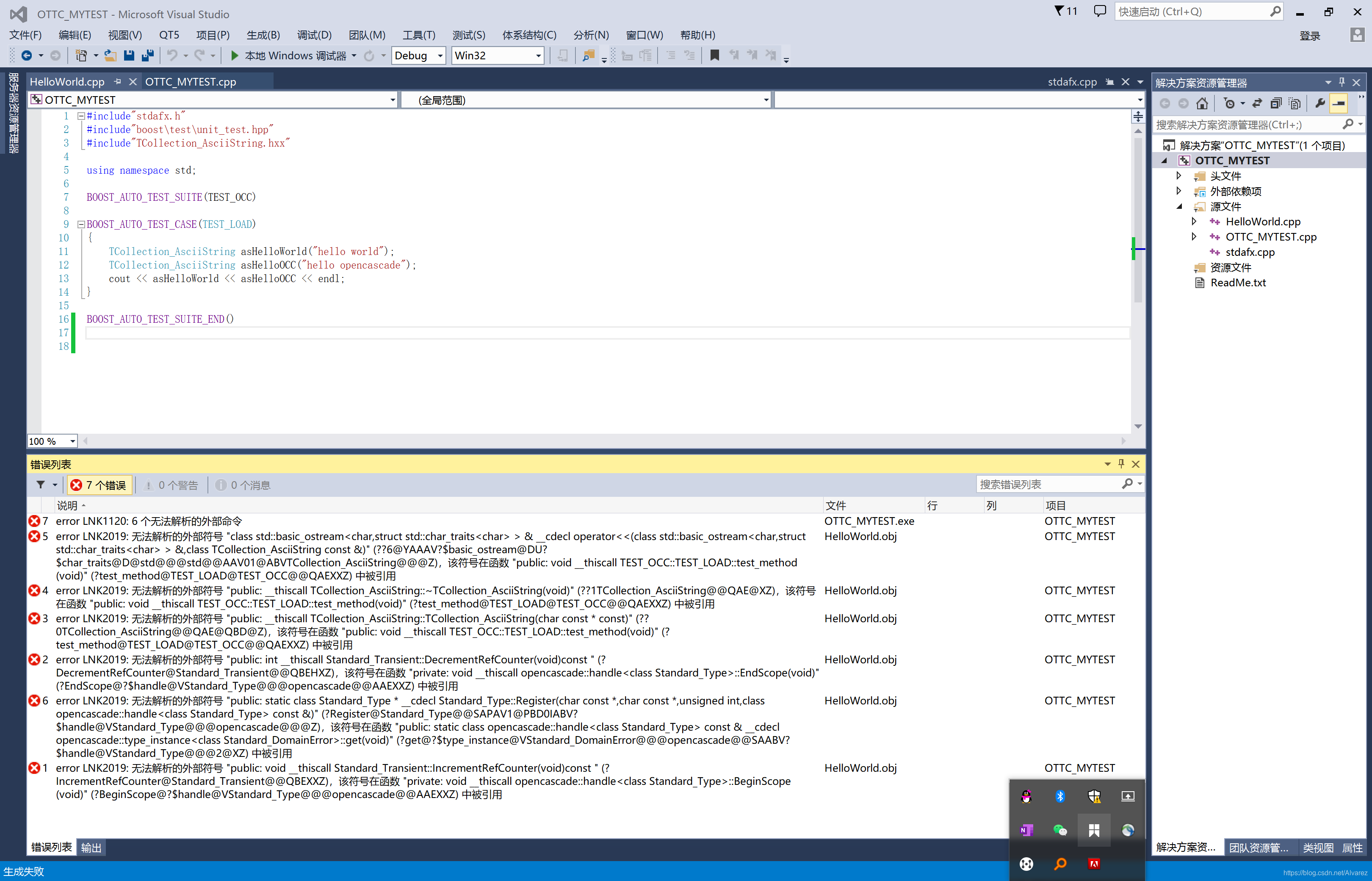Click the Collapse All icon in Solution Explorer
Image resolution: width=1372 pixels, height=881 pixels.
pyautogui.click(x=1276, y=103)
